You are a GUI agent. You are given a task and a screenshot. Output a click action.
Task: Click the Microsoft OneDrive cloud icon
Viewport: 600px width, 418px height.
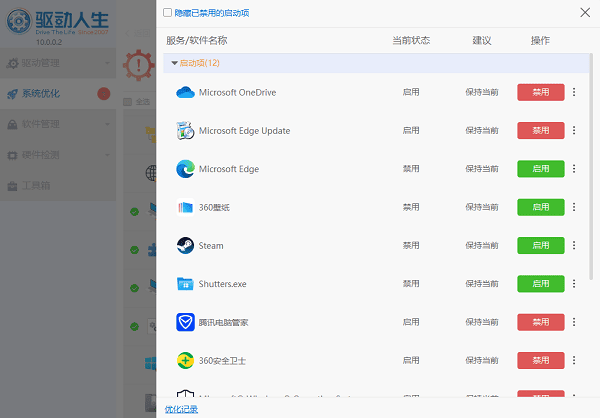[x=185, y=92]
